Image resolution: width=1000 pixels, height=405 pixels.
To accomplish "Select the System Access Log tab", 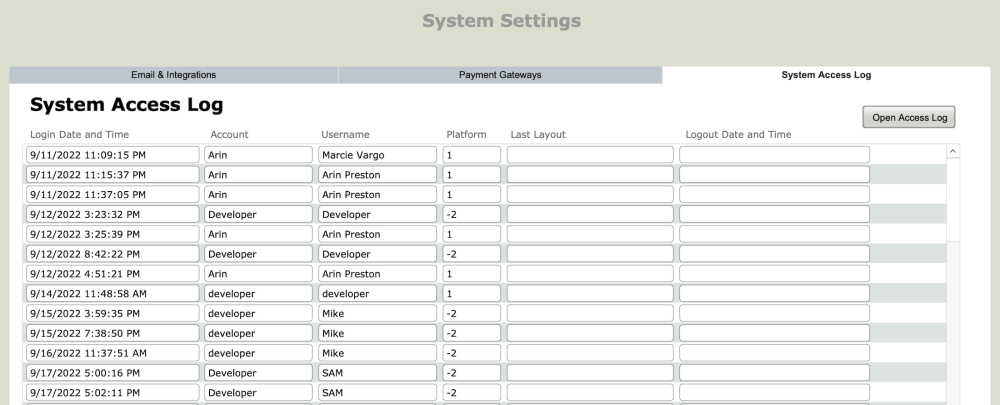I will click(x=826, y=75).
